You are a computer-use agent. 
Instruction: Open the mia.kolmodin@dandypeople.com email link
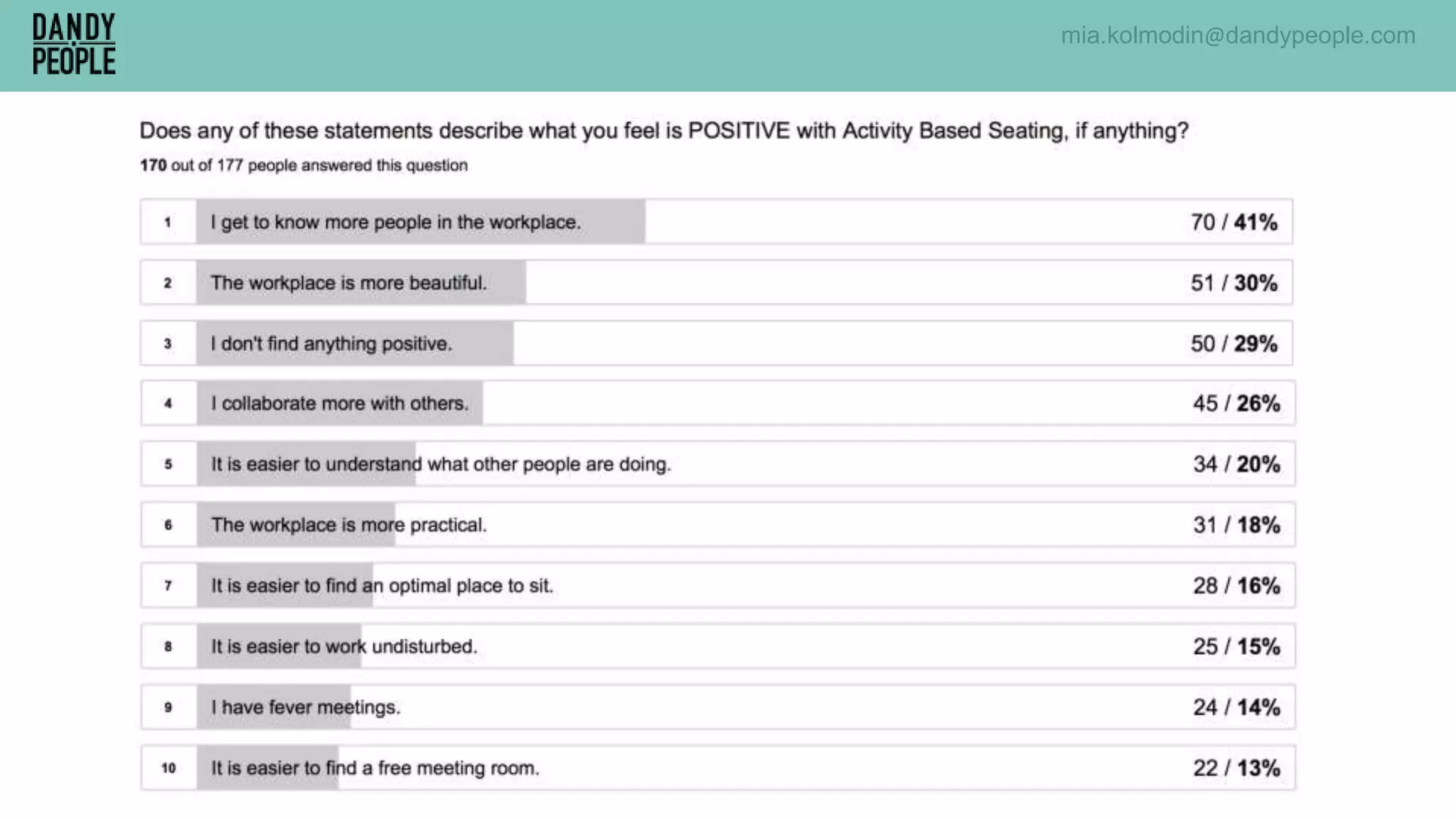[x=1238, y=35]
